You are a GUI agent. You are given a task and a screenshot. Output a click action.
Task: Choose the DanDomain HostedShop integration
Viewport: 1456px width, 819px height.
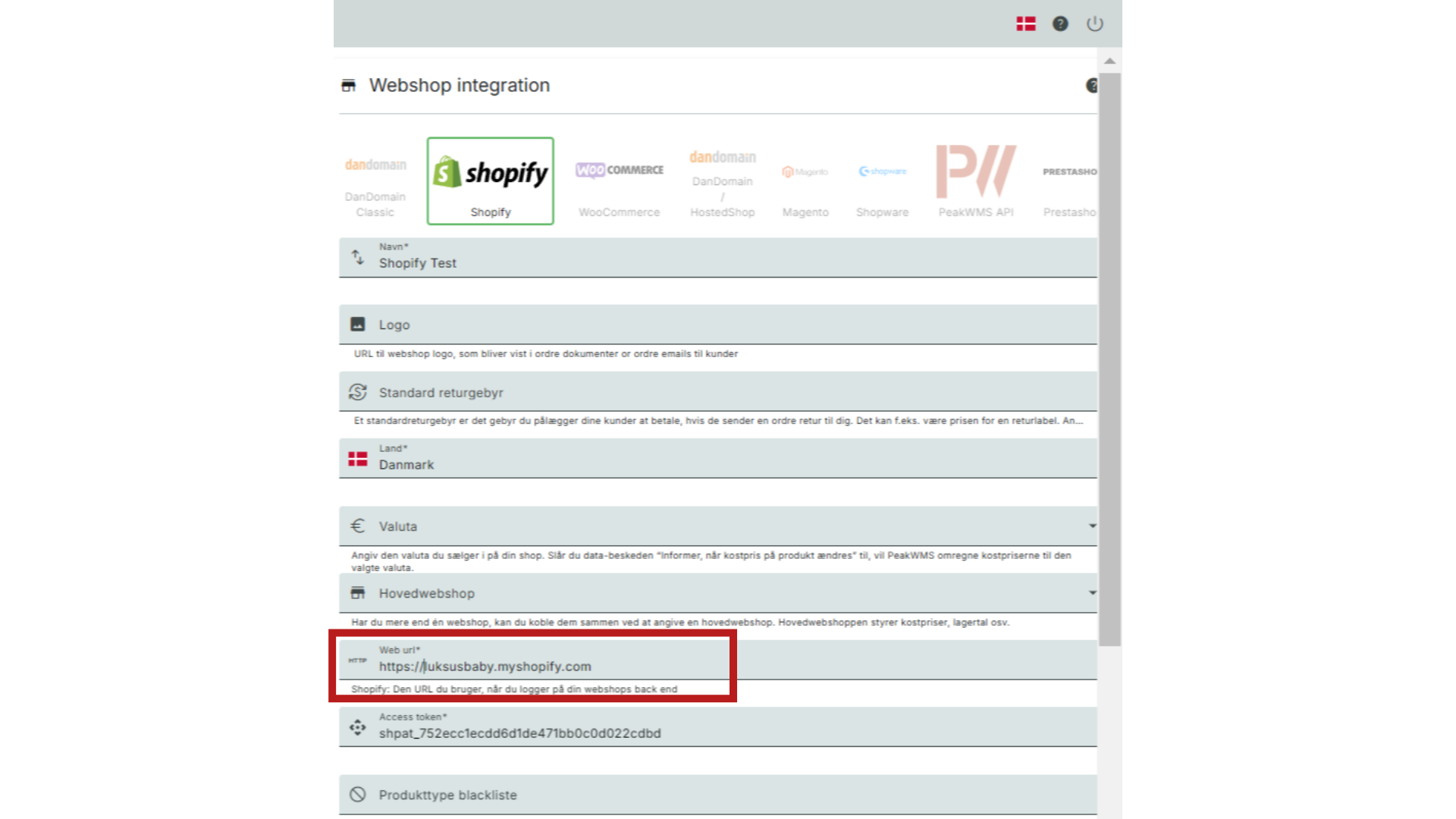[723, 182]
